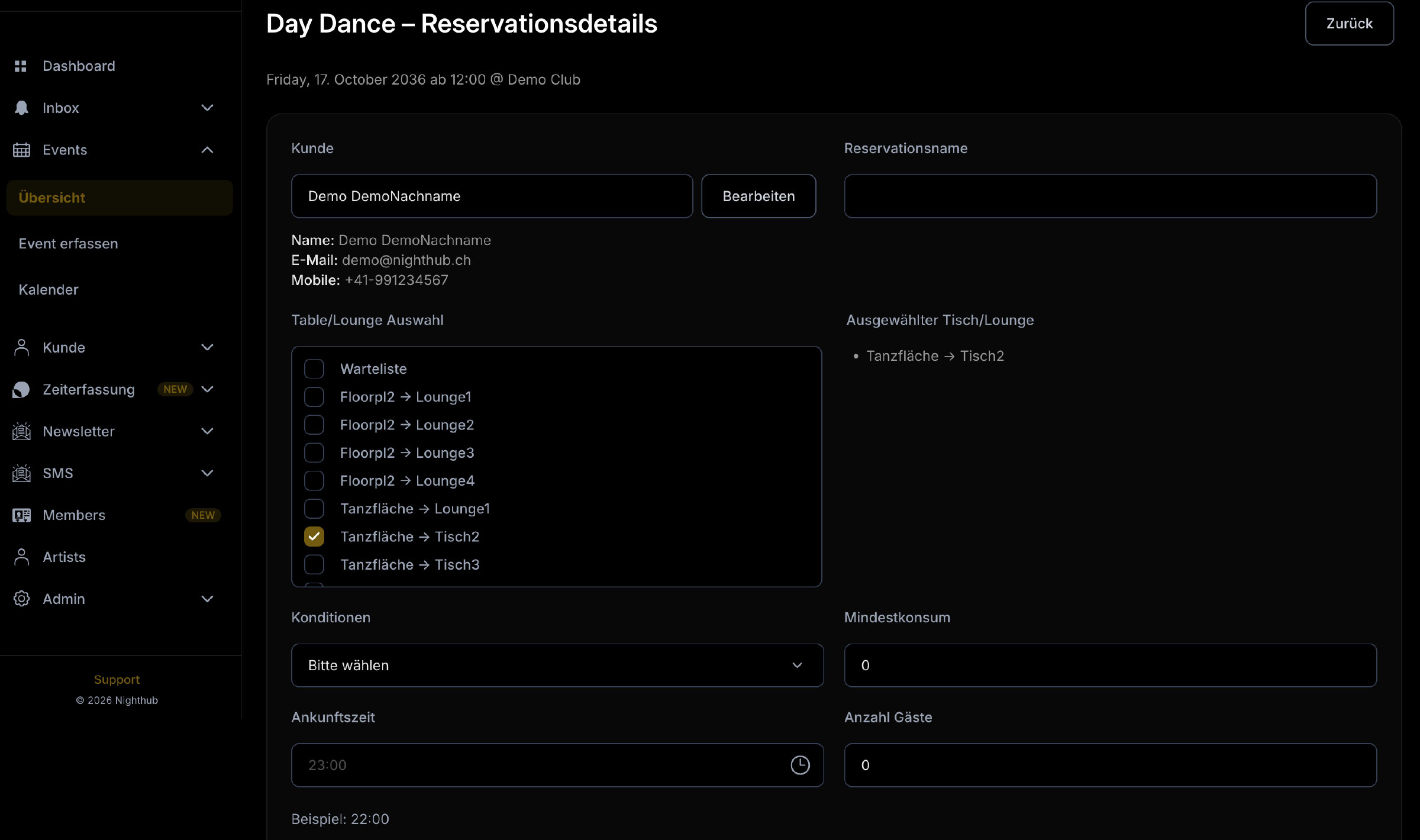The width and height of the screenshot is (1420, 840).
Task: Click the clock icon in Ankunftszeit field
Action: point(800,765)
